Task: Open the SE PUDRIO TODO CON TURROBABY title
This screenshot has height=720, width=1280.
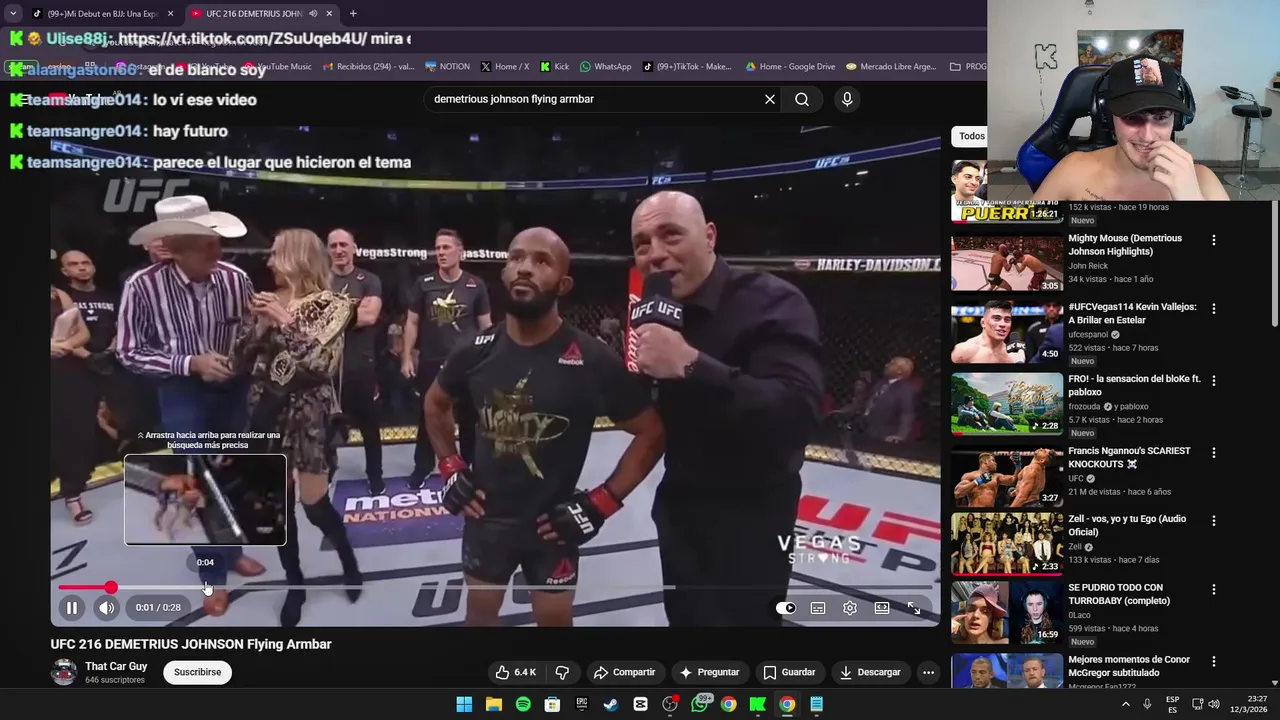Action: pos(1119,594)
